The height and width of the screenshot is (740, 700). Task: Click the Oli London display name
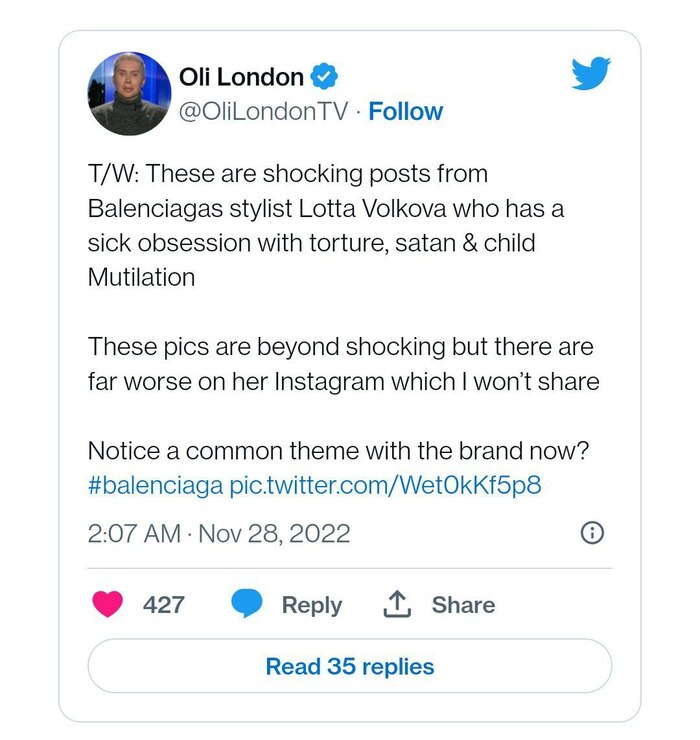tap(240, 76)
